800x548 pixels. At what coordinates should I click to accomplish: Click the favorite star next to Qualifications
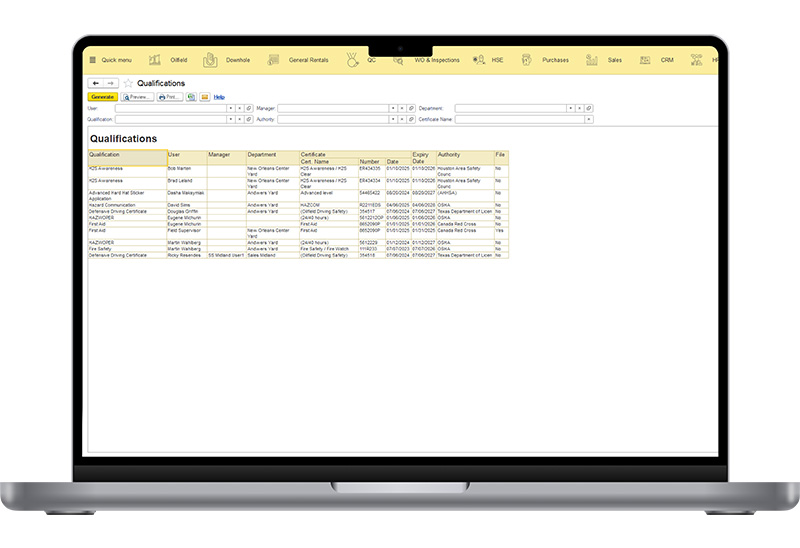(127, 84)
